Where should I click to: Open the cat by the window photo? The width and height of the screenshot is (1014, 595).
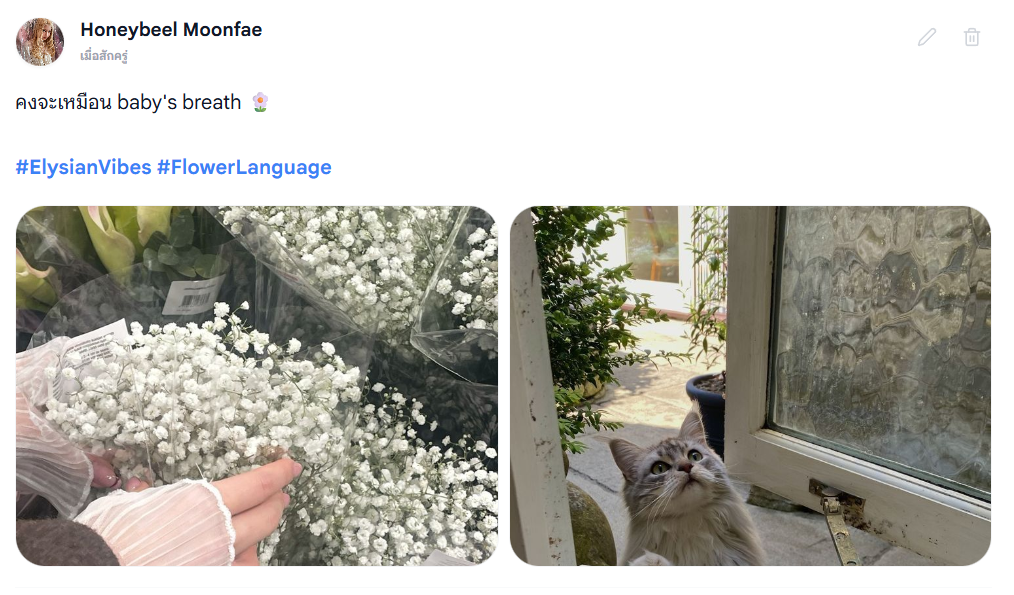click(x=750, y=386)
